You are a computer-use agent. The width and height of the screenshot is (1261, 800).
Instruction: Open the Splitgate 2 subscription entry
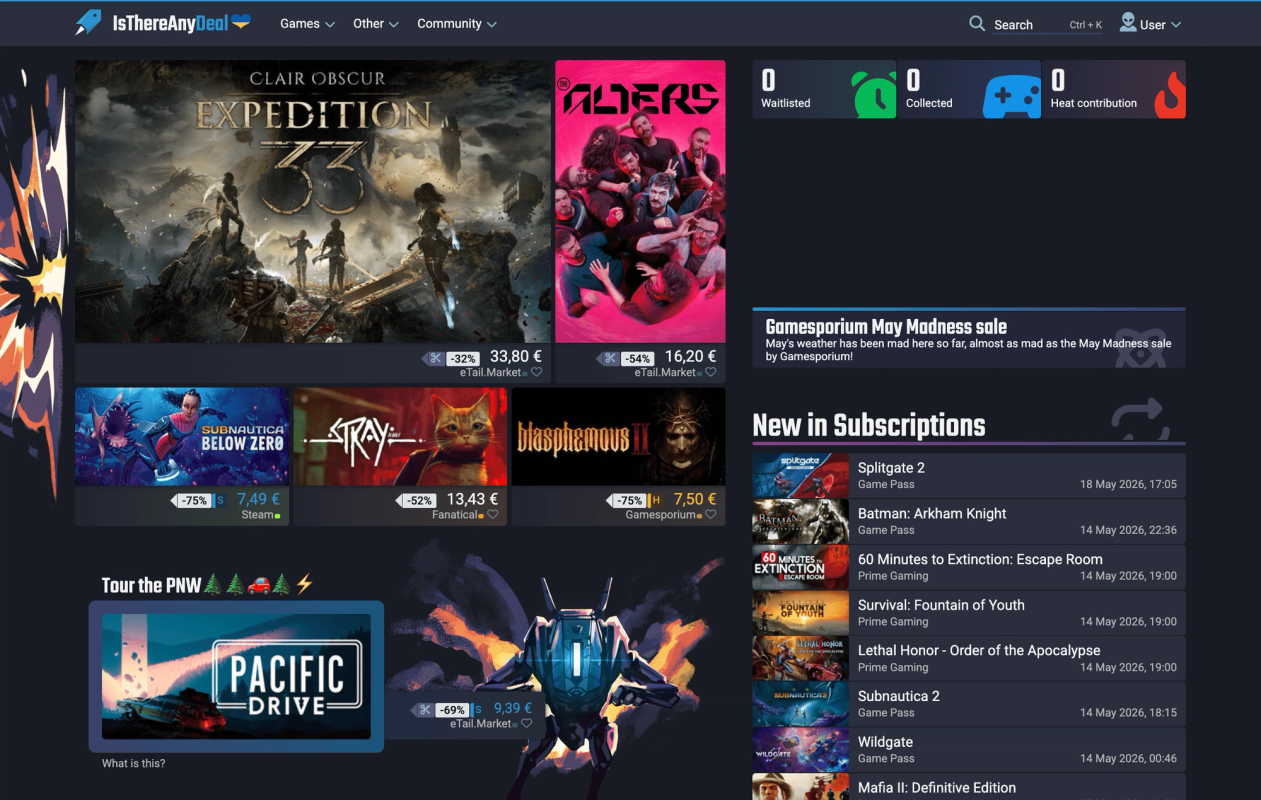click(969, 476)
